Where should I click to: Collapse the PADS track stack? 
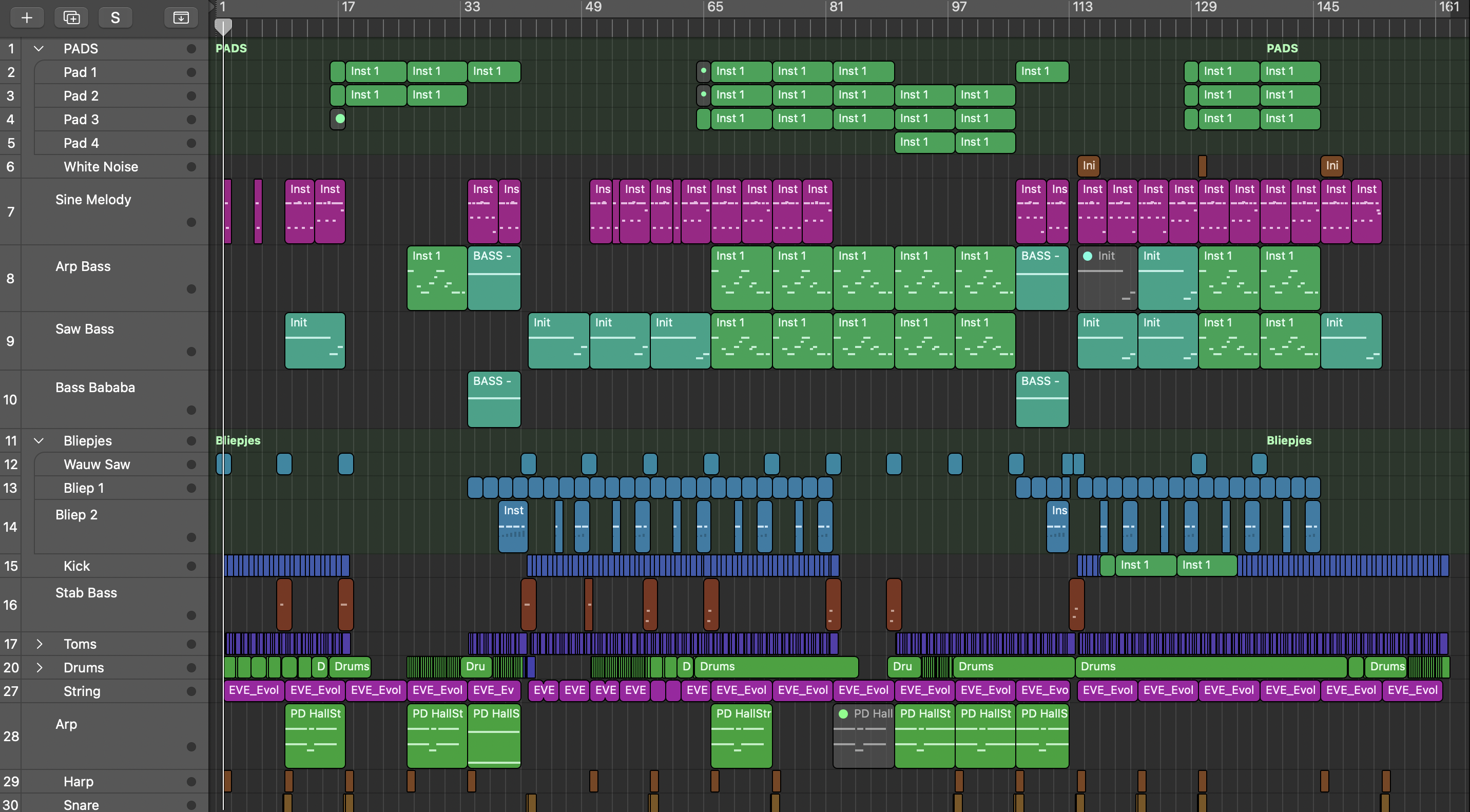click(39, 48)
